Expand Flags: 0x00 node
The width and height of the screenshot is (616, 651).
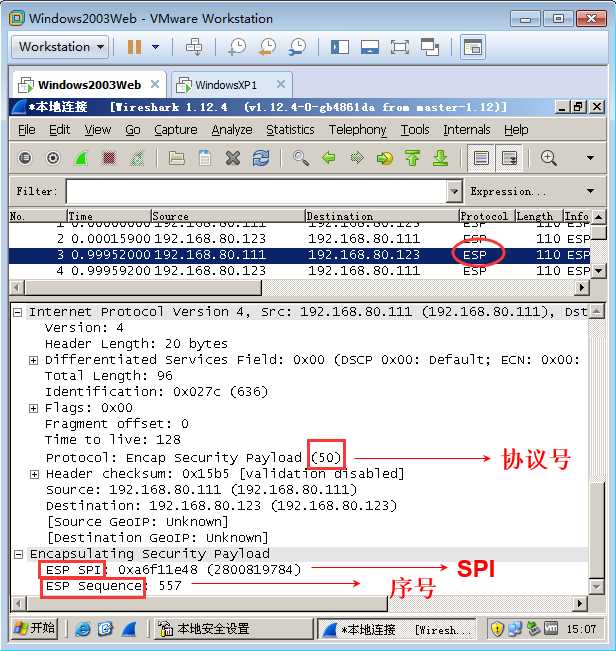(x=34, y=409)
